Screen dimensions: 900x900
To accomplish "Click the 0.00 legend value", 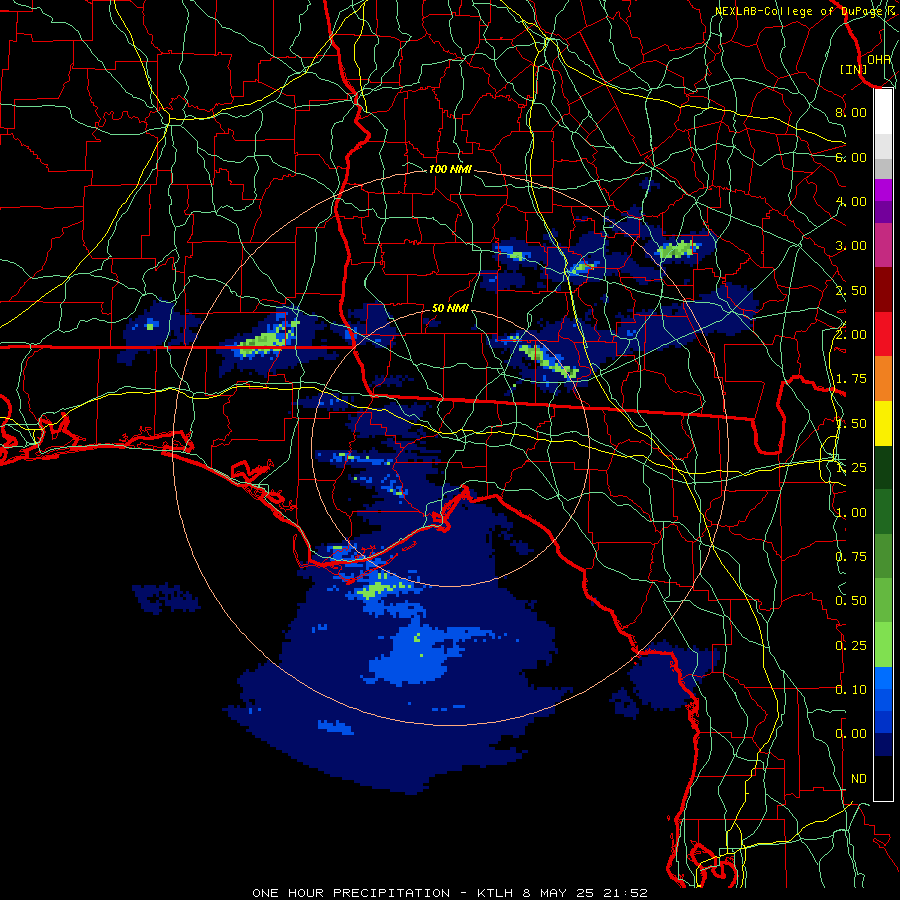I will tap(851, 734).
